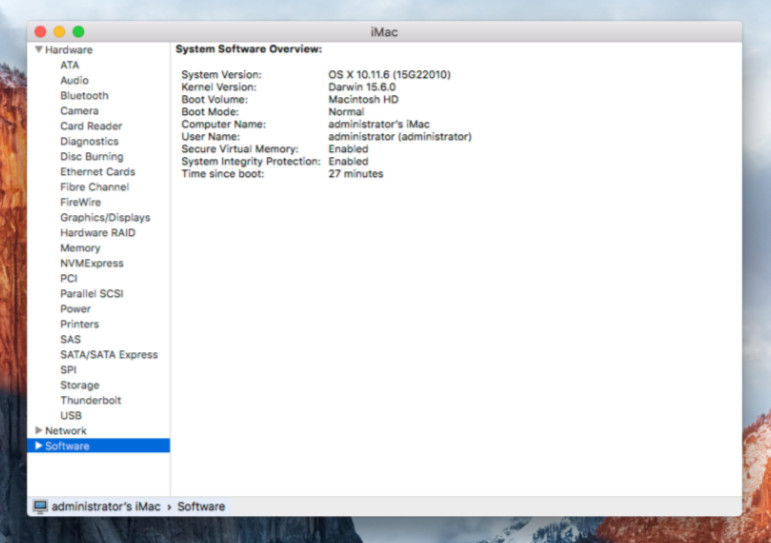Select Printers in the sidebar
The height and width of the screenshot is (543, 771).
(x=79, y=324)
